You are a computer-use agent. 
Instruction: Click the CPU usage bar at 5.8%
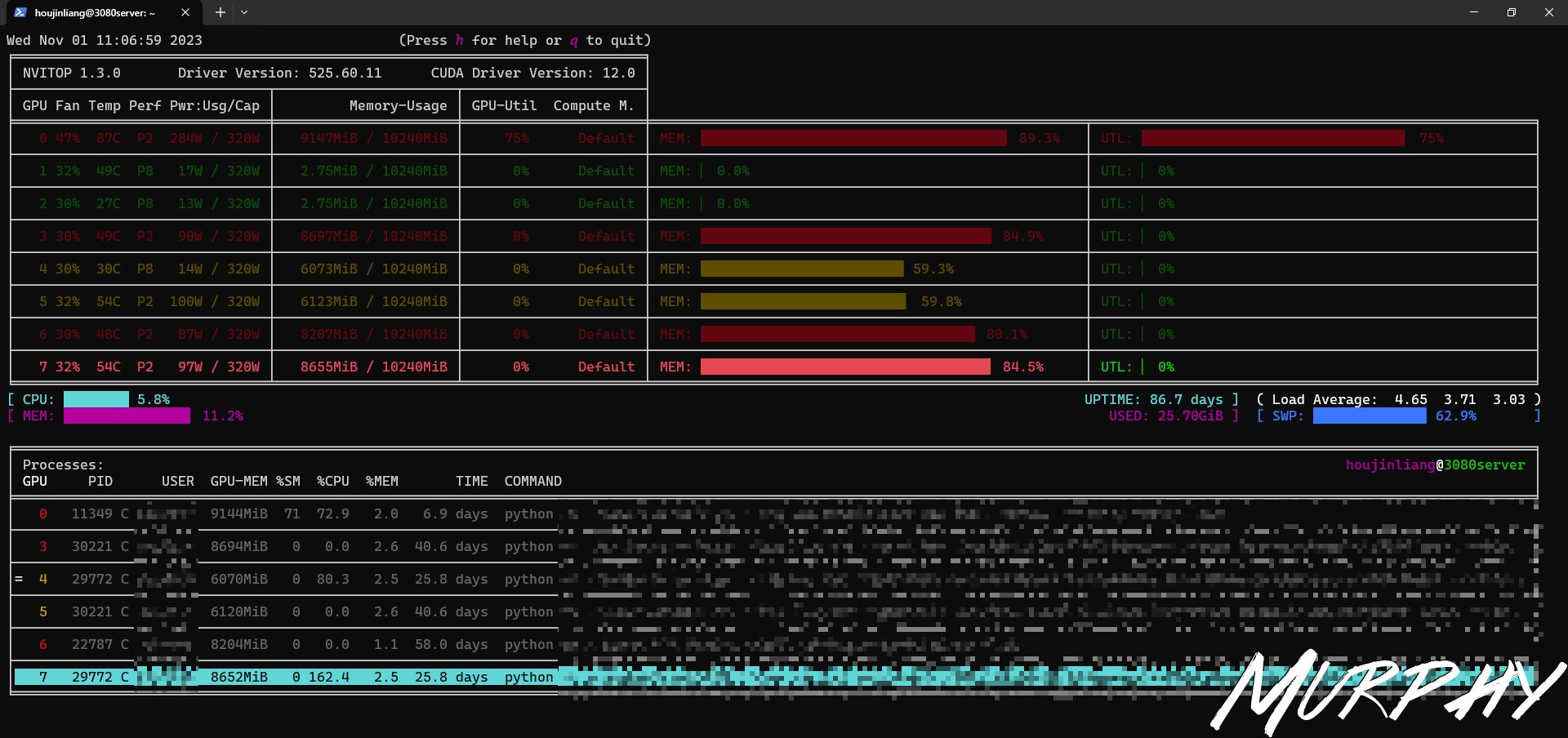tap(96, 399)
